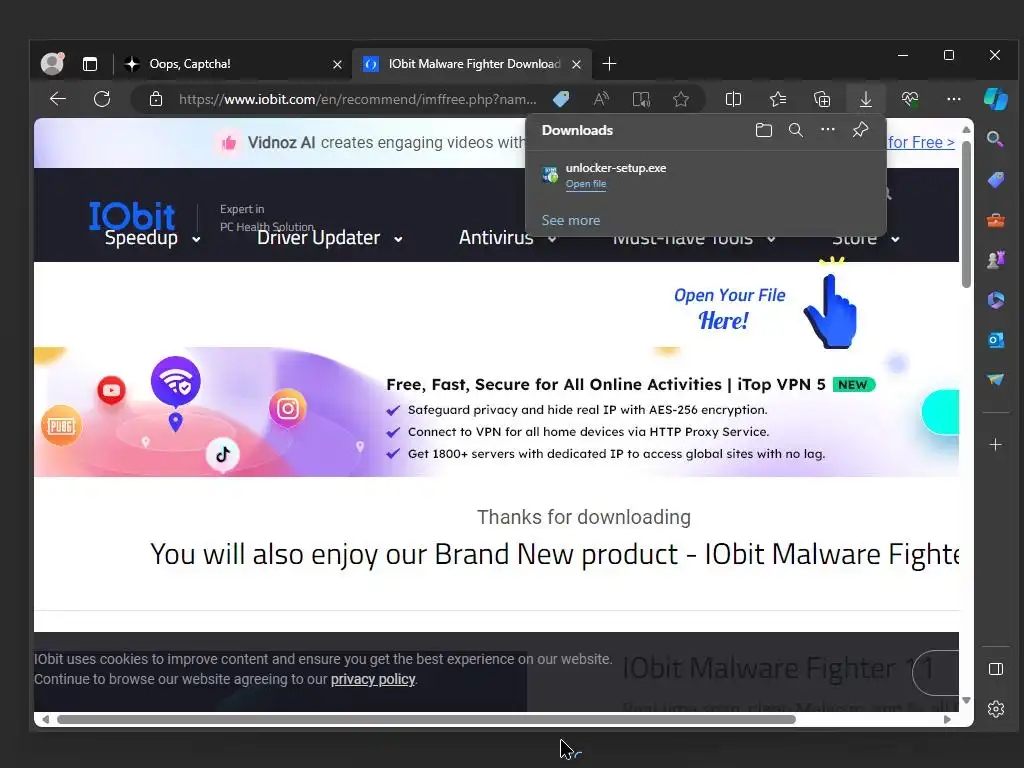Open downloads folder from Downloads panel
This screenshot has width=1024, height=768.
tap(763, 130)
